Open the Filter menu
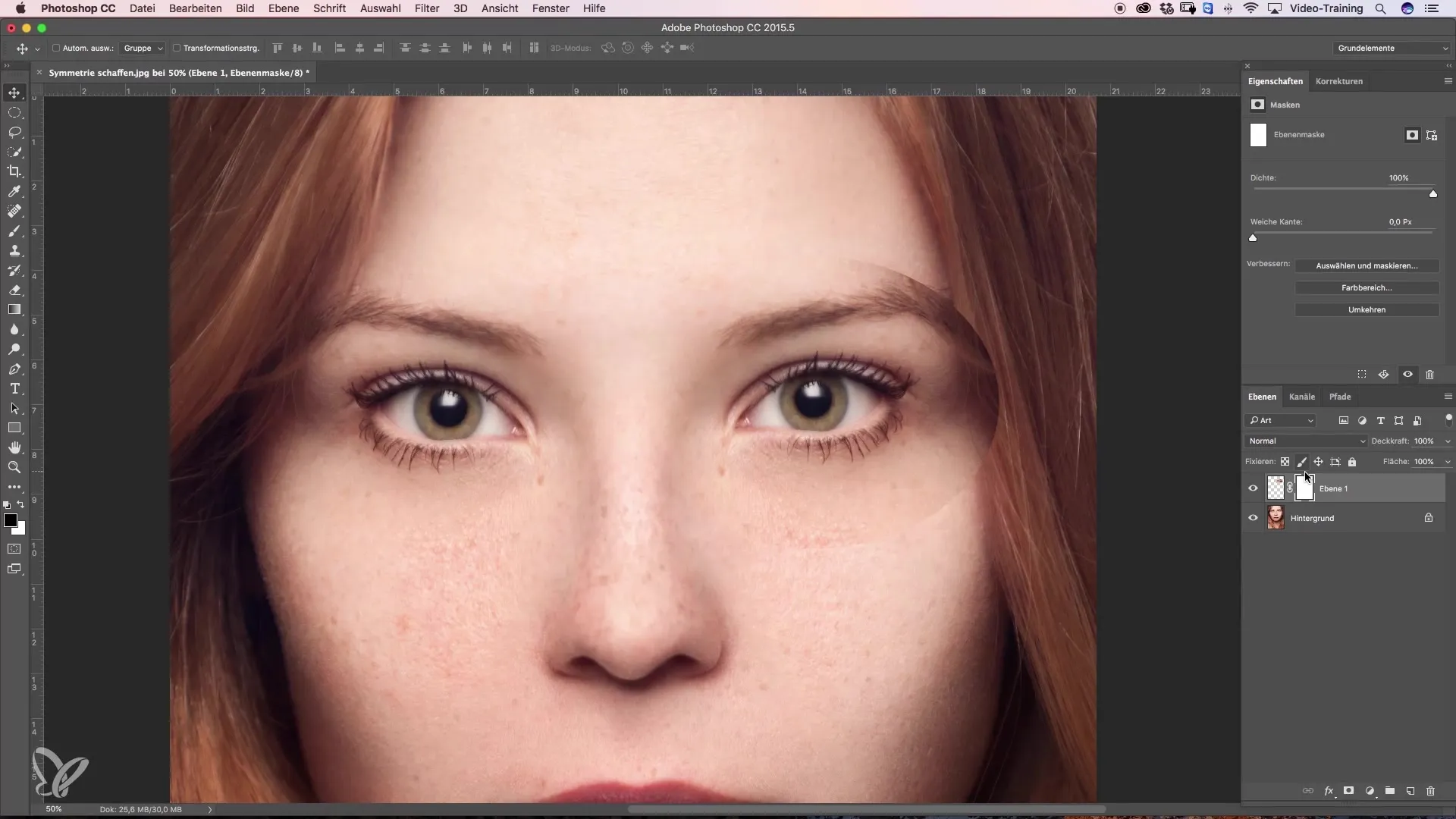 click(x=427, y=8)
